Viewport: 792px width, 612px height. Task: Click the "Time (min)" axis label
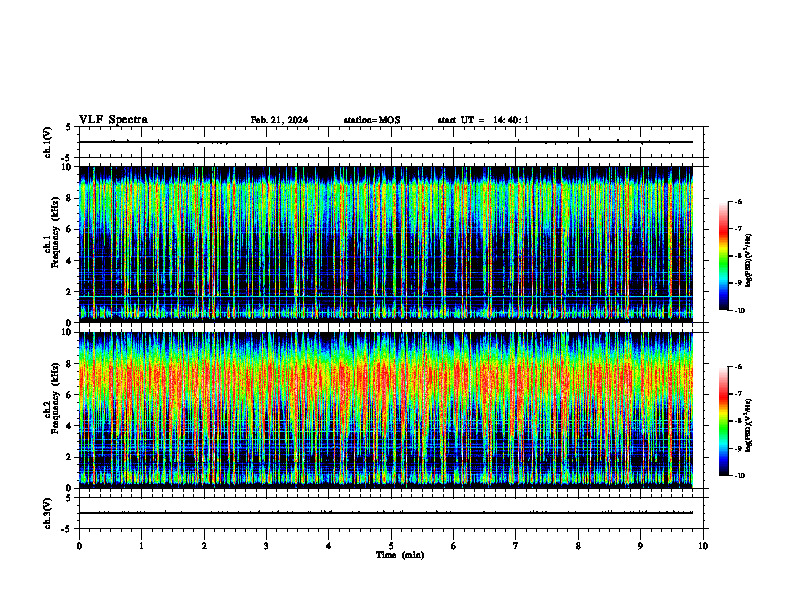click(x=400, y=555)
